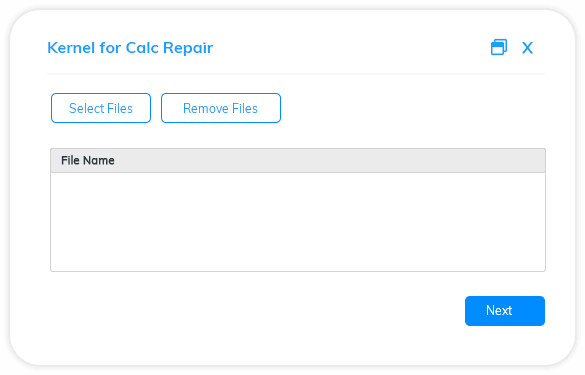Select the blank row under File Name
The height and width of the screenshot is (375, 585).
298,222
